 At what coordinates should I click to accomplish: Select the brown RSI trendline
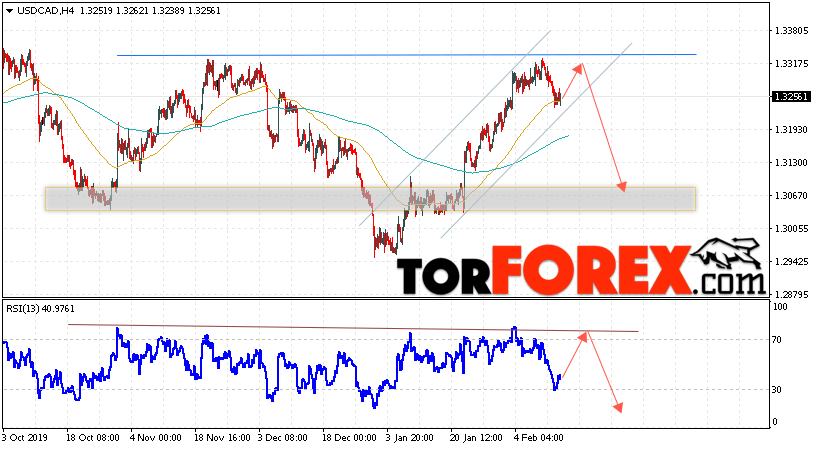pos(353,328)
